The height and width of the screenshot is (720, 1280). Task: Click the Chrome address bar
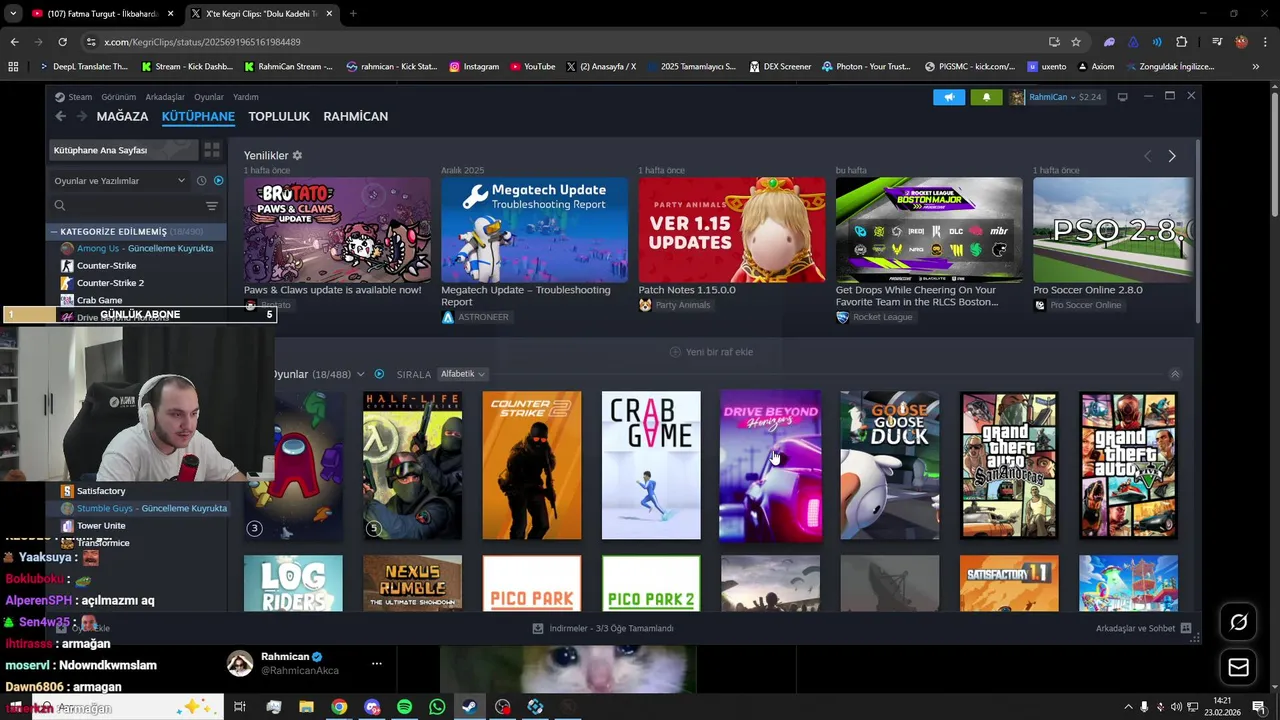560,42
